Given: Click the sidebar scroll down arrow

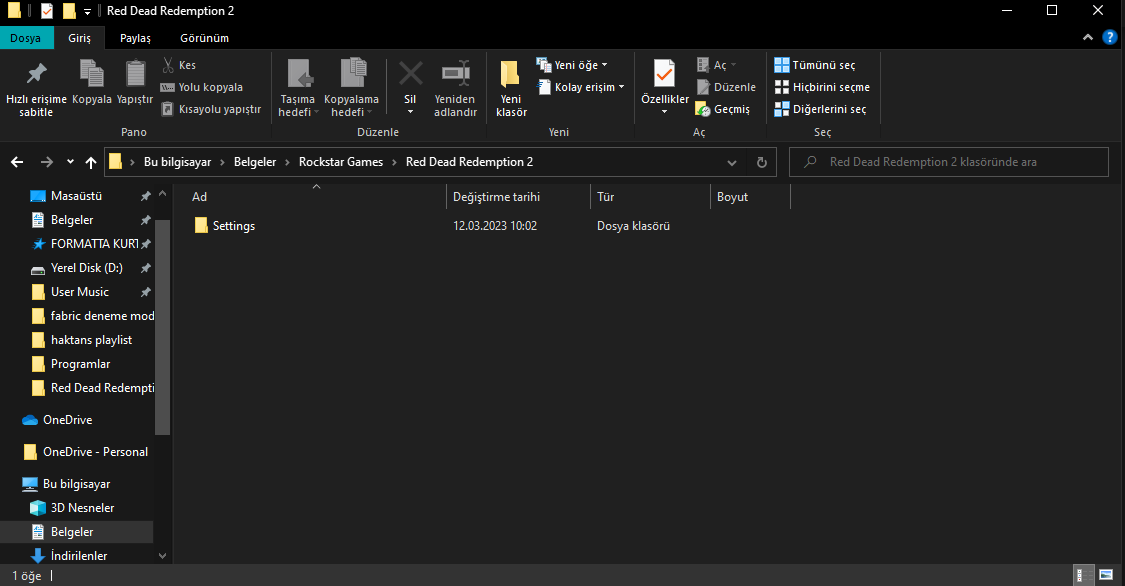Looking at the screenshot, I should coord(162,556).
